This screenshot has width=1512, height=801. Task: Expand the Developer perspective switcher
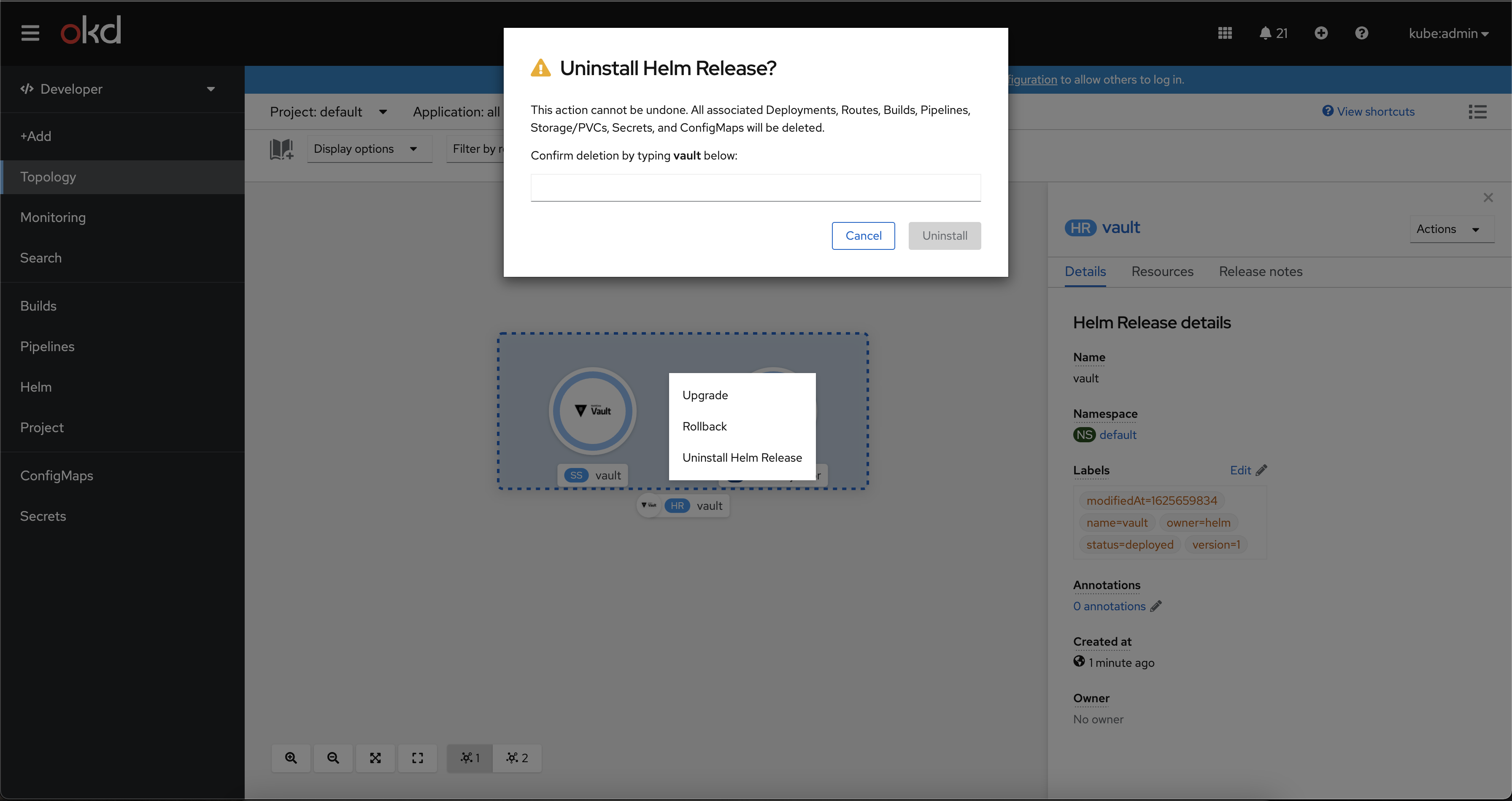tap(117, 89)
